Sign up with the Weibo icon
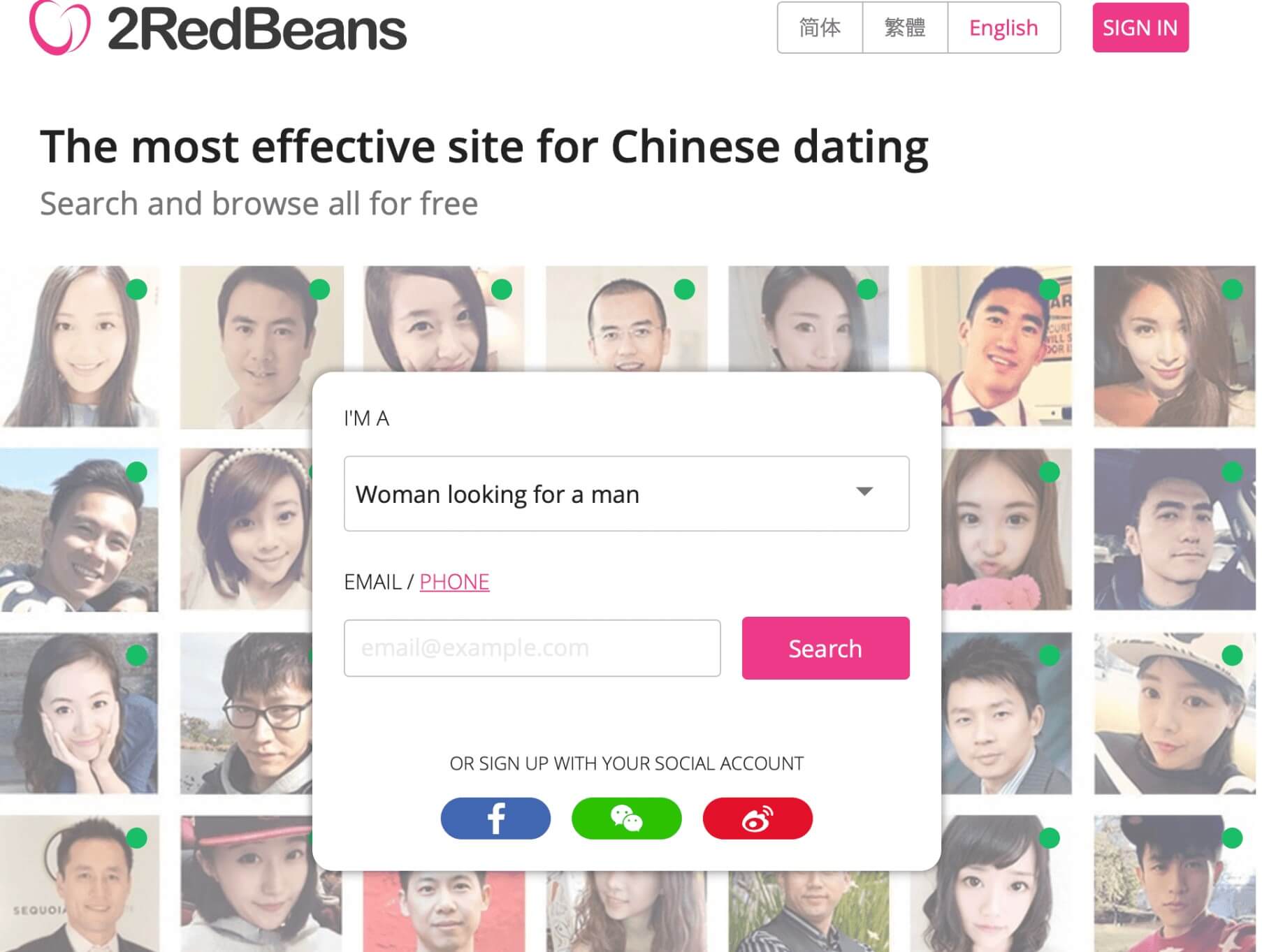Viewport: 1262px width, 952px height. (x=757, y=818)
